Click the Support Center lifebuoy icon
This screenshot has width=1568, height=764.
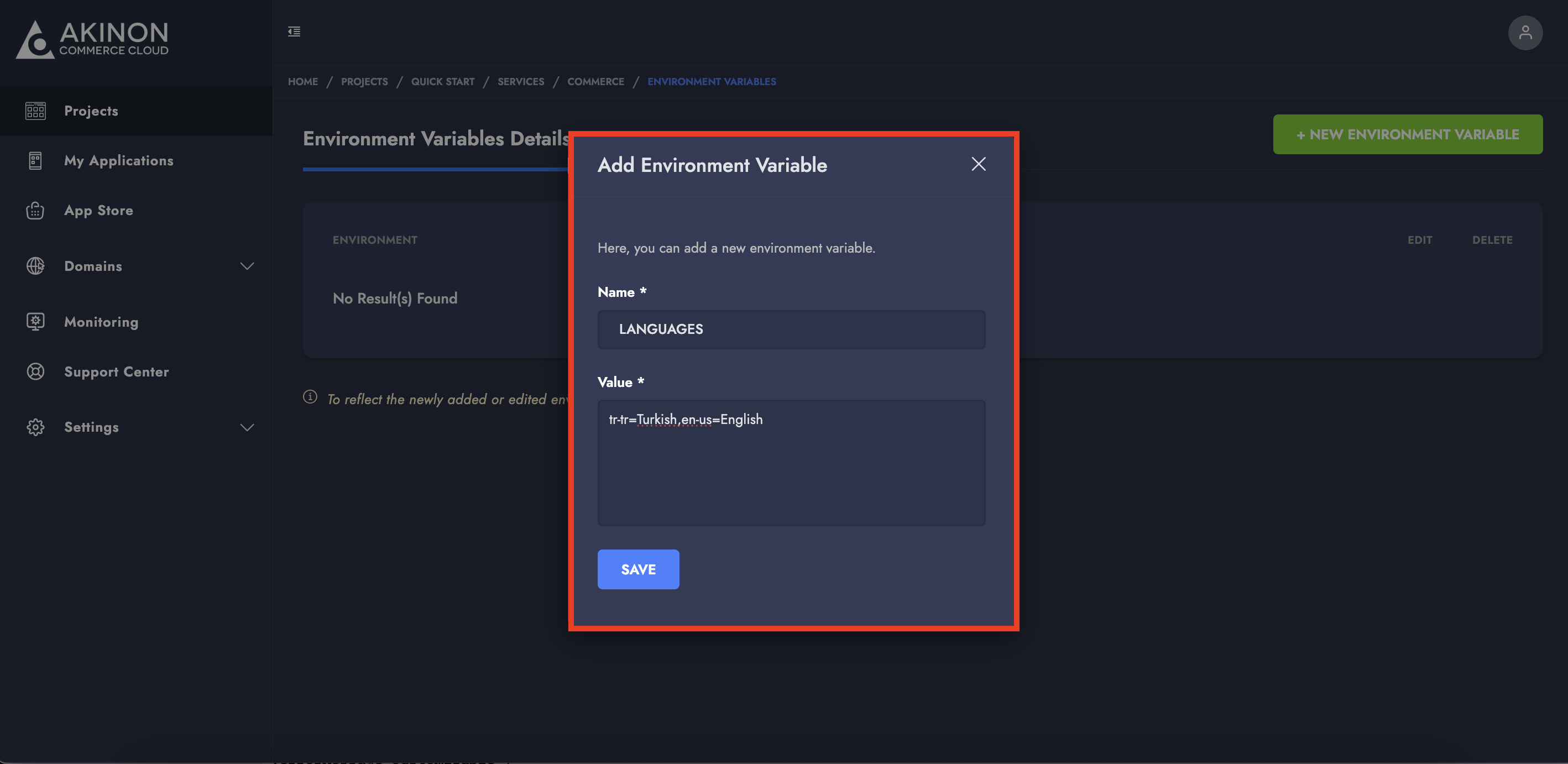[35, 371]
